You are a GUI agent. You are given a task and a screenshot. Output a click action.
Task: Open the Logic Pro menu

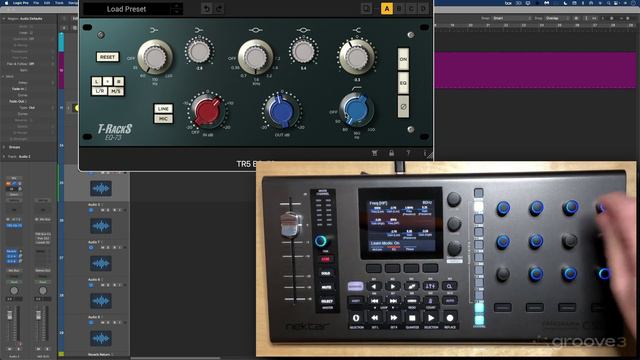point(20,2)
